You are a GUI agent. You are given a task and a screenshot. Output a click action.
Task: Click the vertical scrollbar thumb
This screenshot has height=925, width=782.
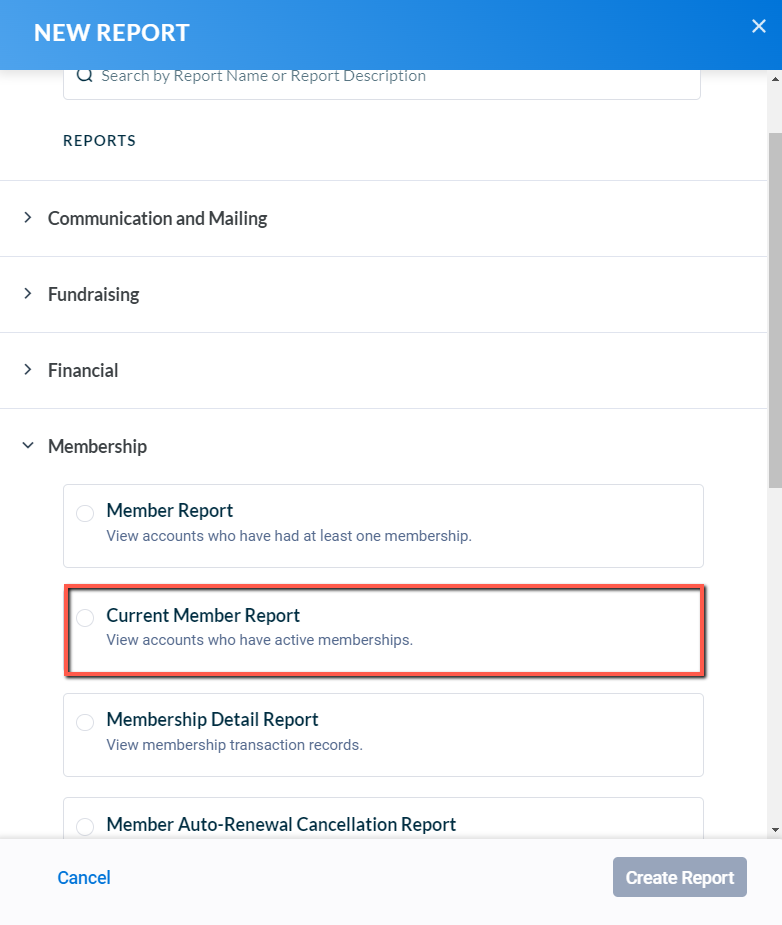775,310
